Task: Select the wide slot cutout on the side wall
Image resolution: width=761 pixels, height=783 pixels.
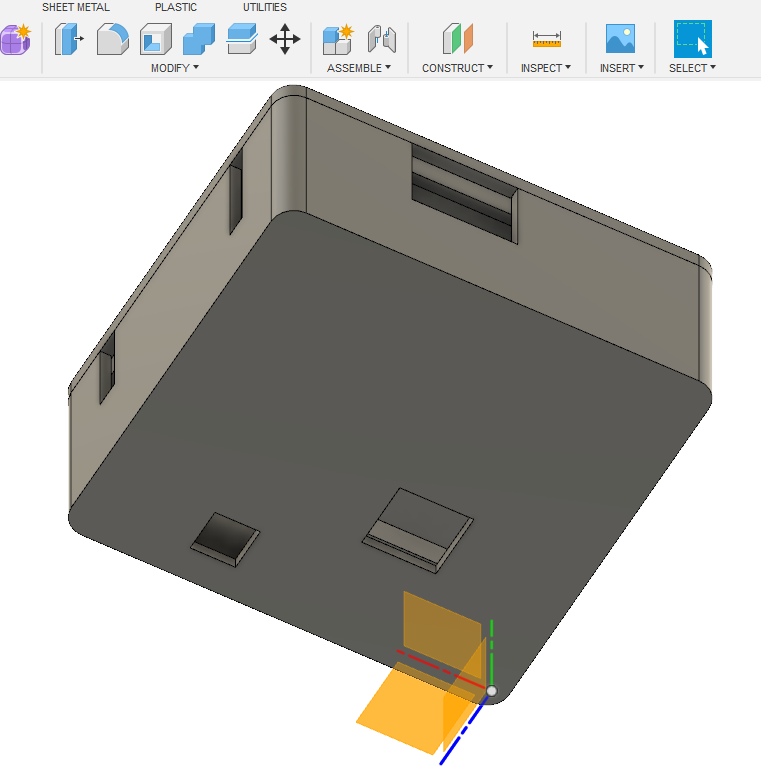Action: tap(464, 194)
